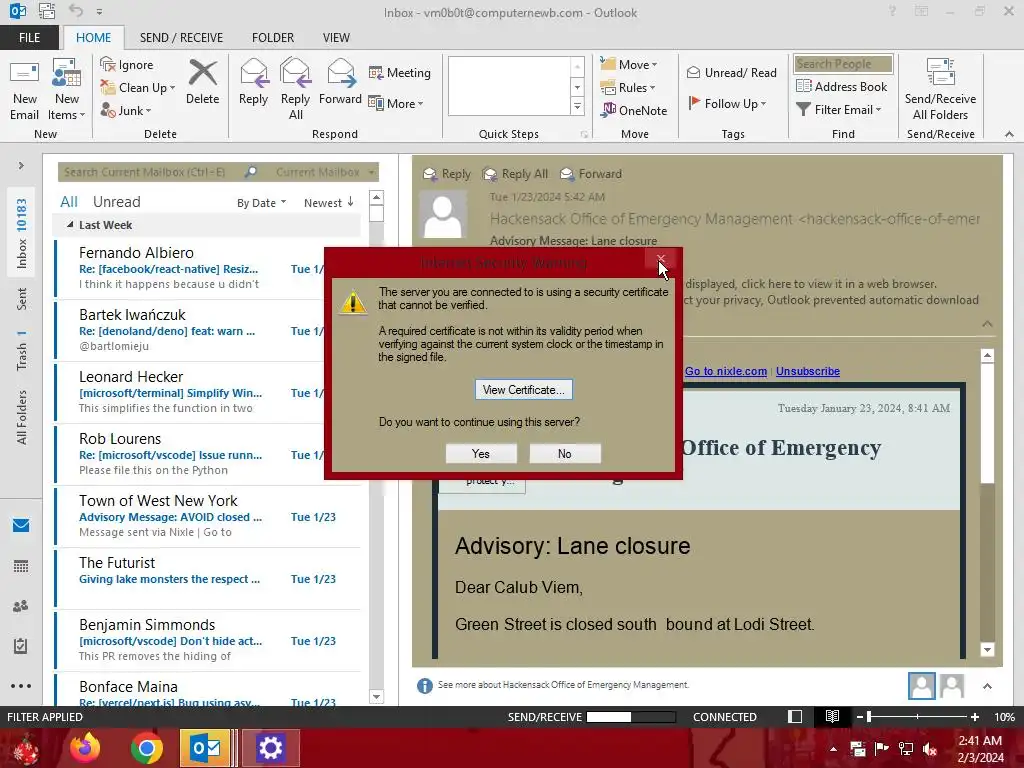Screen dimensions: 1024x768
Task: Switch to the VIEW tab
Action: pos(336,37)
